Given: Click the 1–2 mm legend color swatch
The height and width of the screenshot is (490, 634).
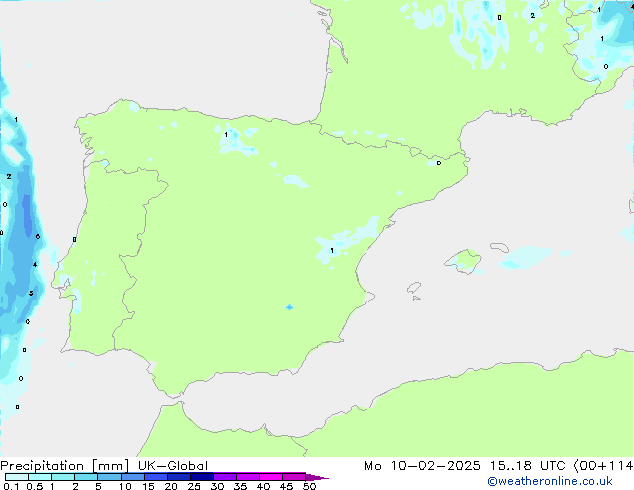Looking at the screenshot, I should (63, 477).
